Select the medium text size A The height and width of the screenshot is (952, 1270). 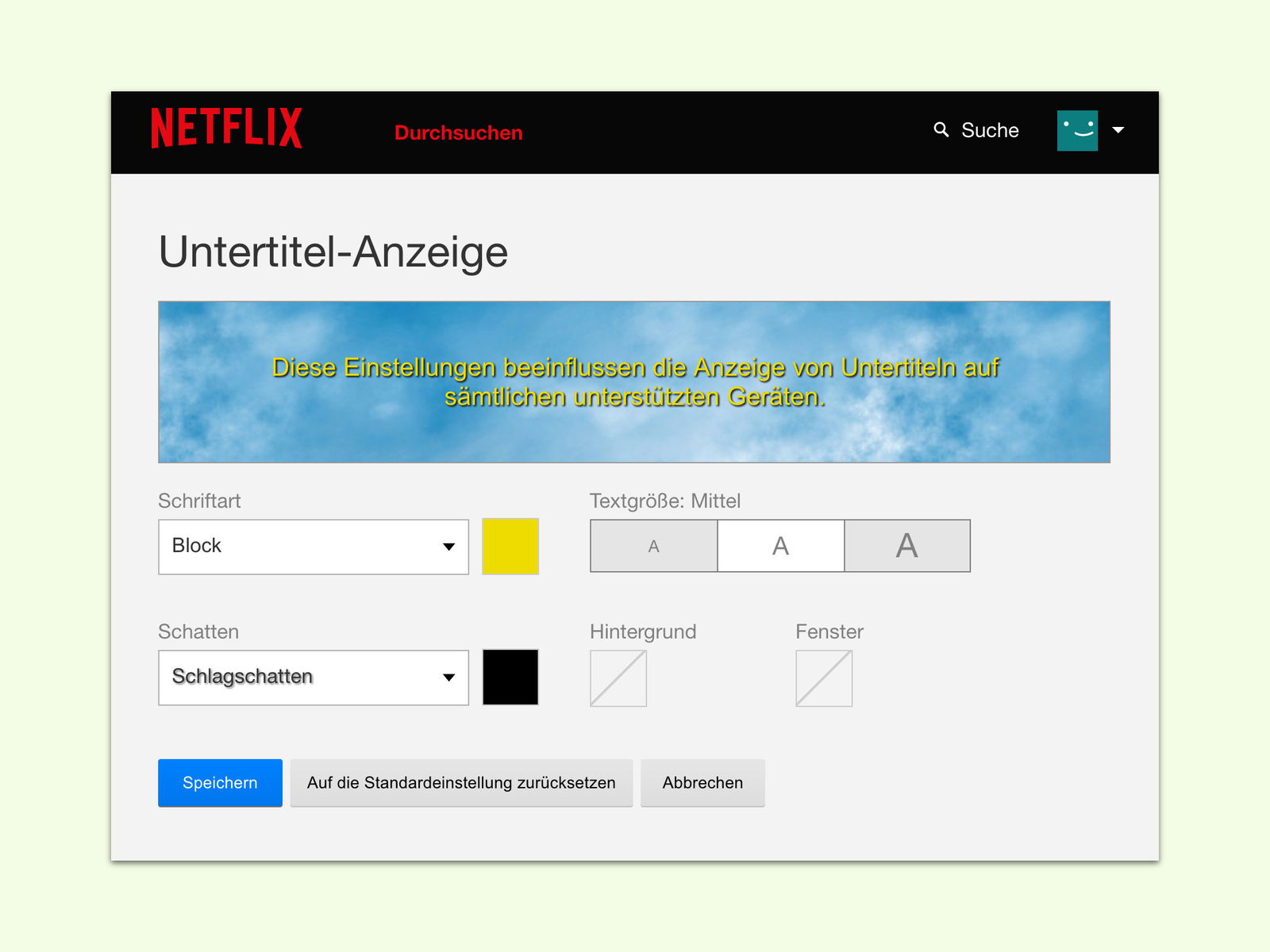781,546
